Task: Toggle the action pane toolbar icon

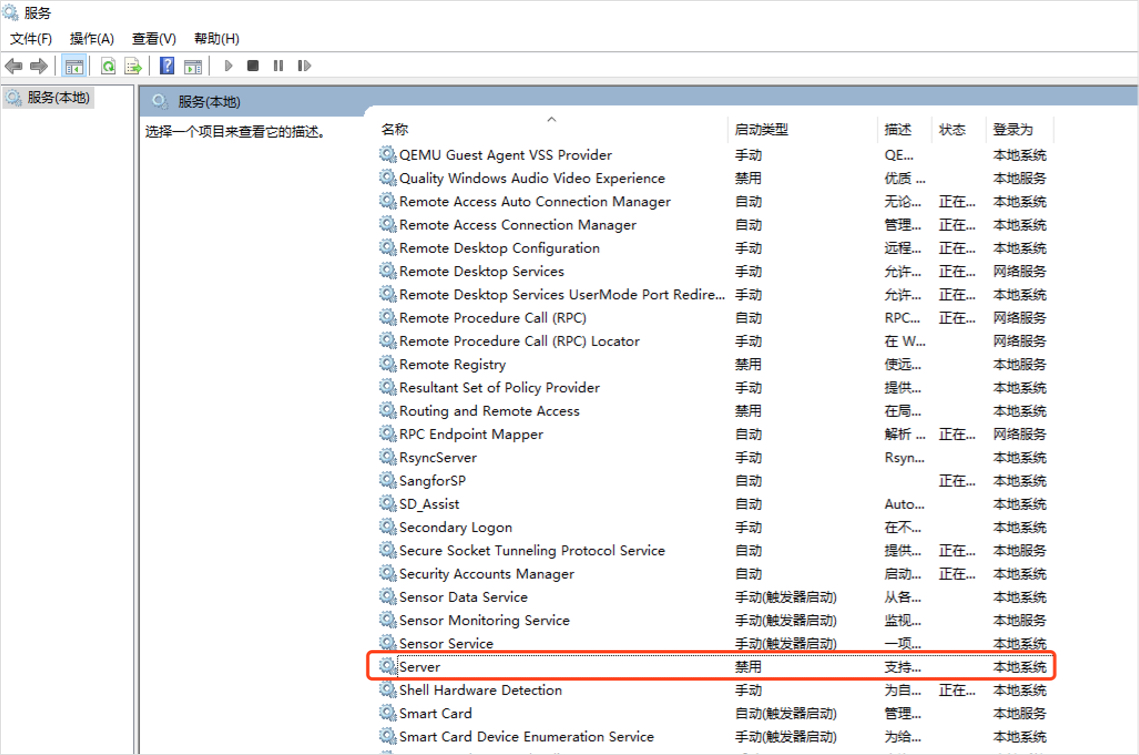Action: (193, 66)
